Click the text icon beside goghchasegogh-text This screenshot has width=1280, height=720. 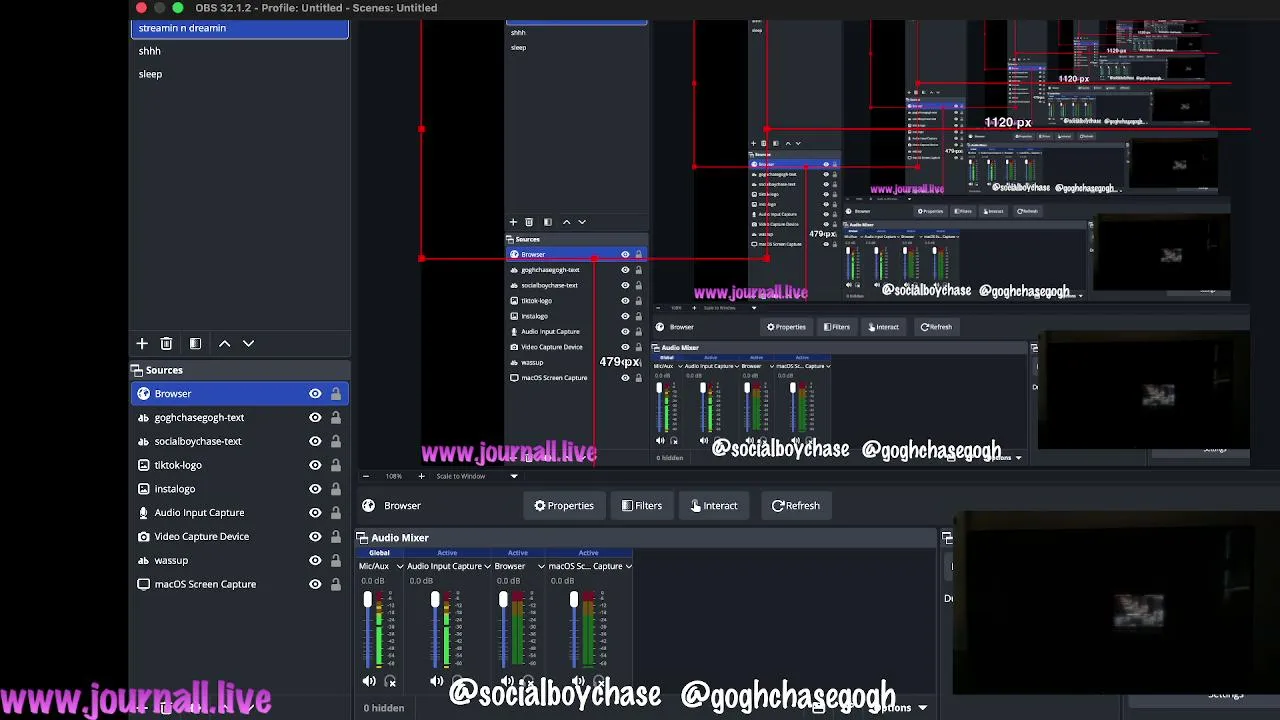point(143,418)
